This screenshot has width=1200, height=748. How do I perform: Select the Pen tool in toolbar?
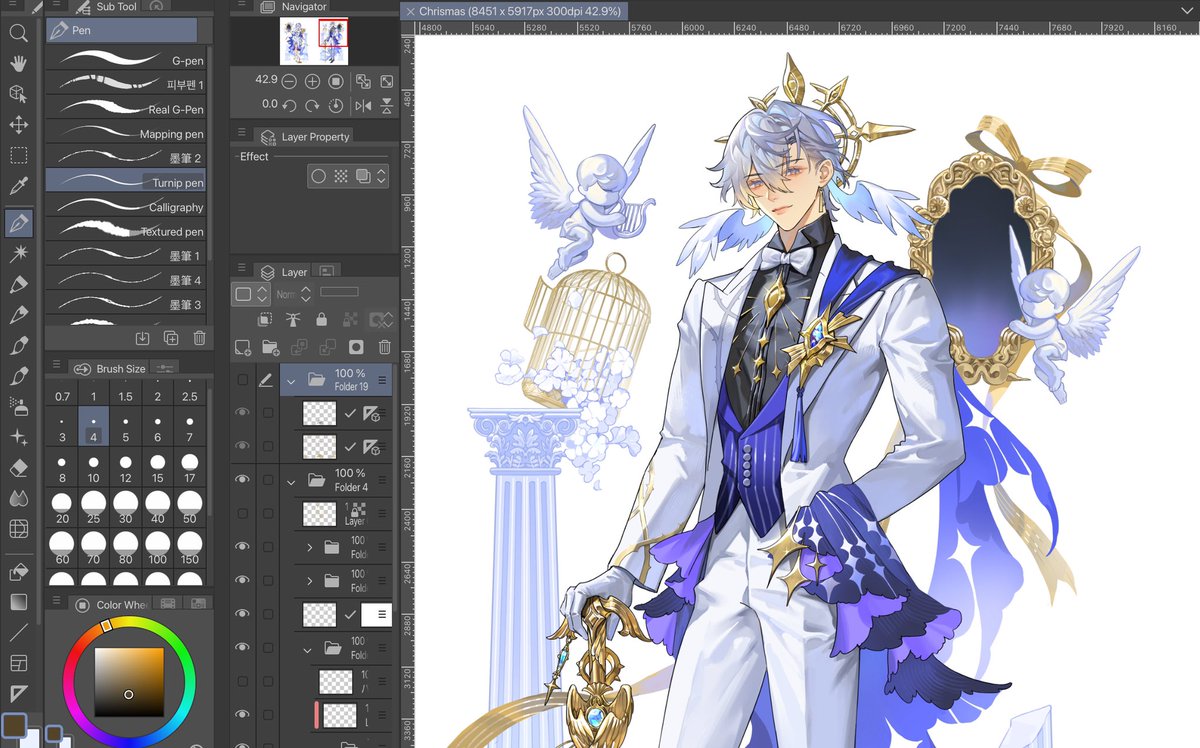click(x=18, y=223)
